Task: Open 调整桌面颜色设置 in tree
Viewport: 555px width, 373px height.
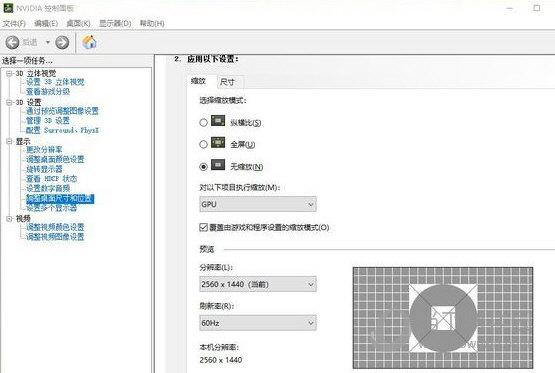Action: [55, 159]
